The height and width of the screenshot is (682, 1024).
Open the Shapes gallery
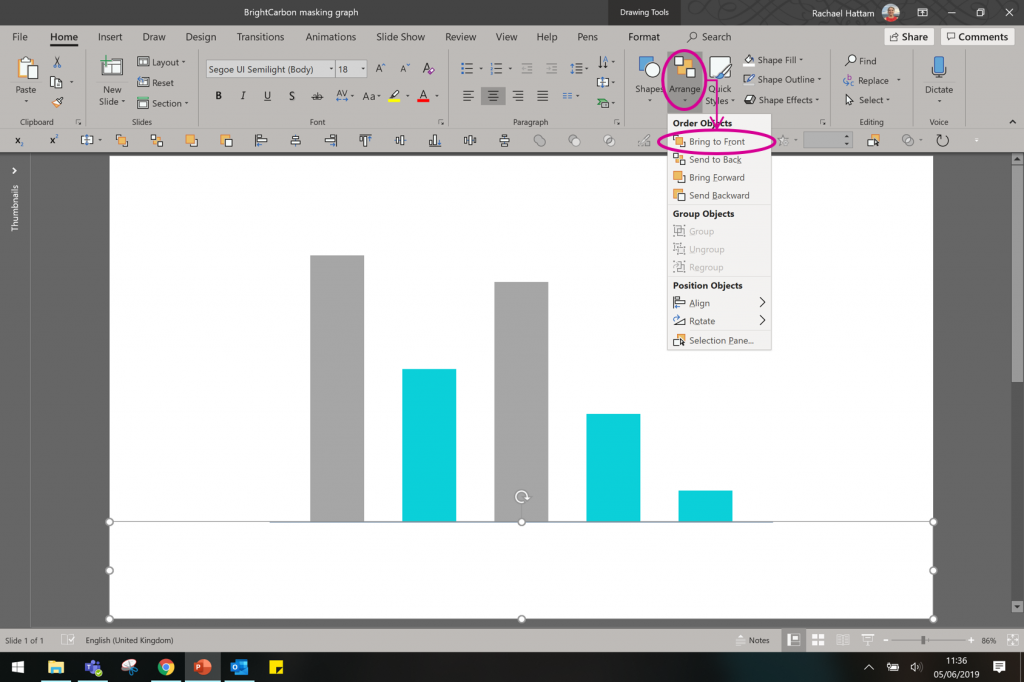coord(651,80)
